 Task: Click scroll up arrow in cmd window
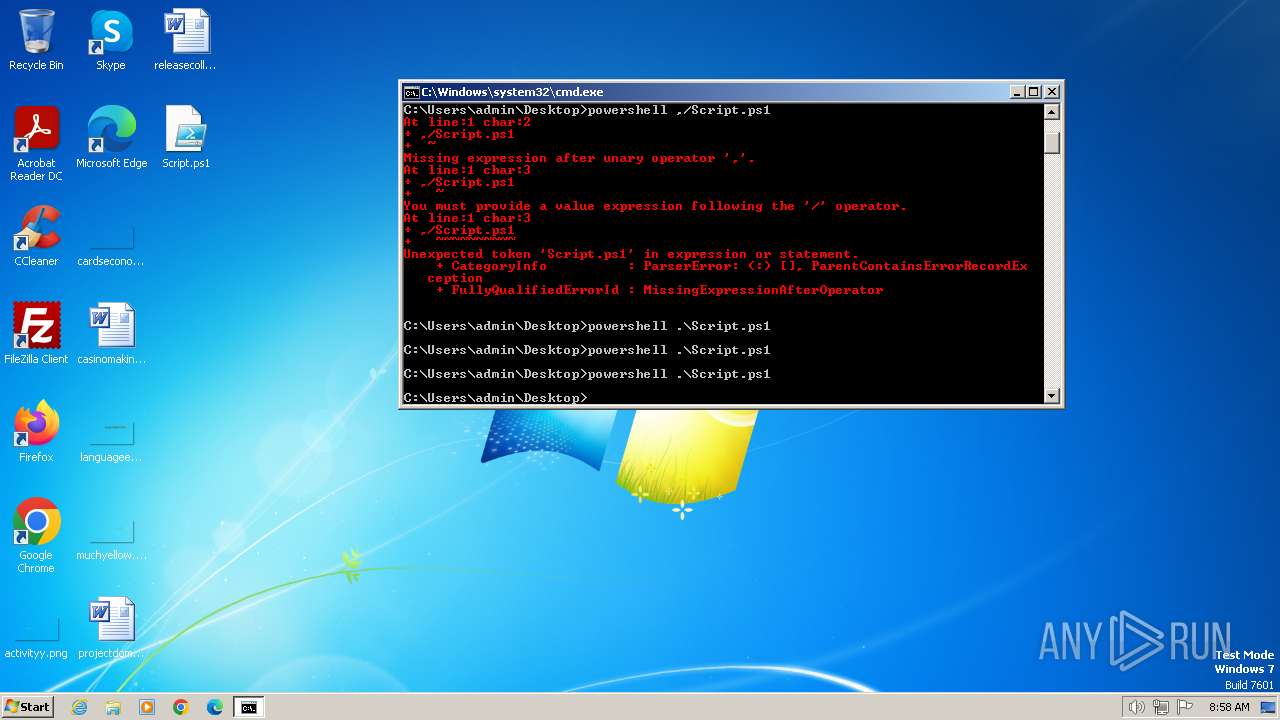pos(1051,111)
